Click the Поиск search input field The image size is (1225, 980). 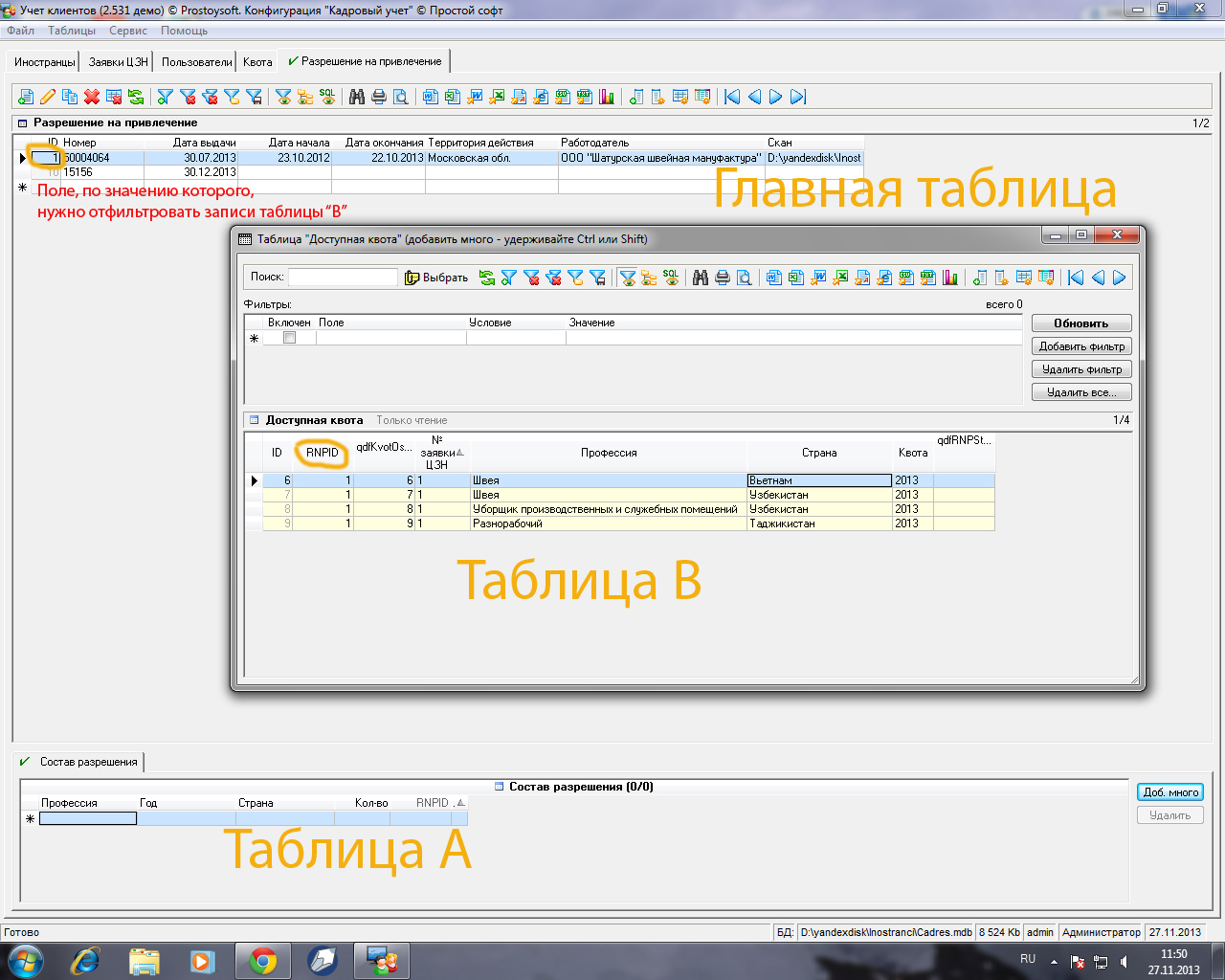(343, 278)
